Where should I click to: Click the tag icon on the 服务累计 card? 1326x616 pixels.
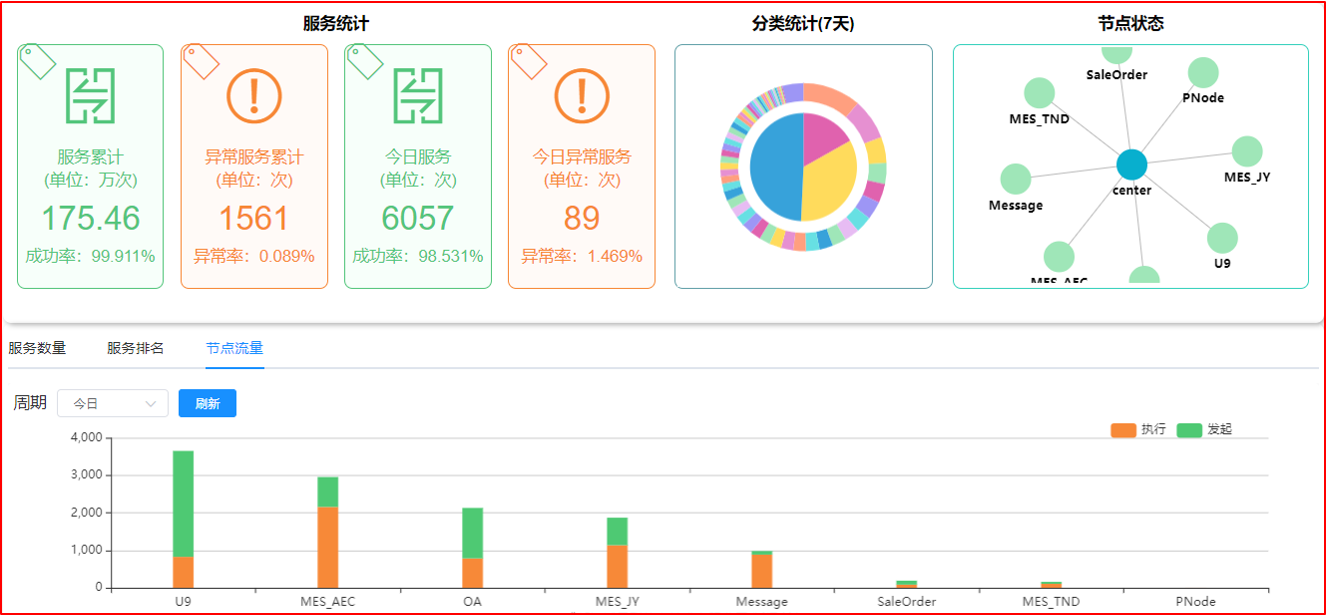pyautogui.click(x=38, y=61)
